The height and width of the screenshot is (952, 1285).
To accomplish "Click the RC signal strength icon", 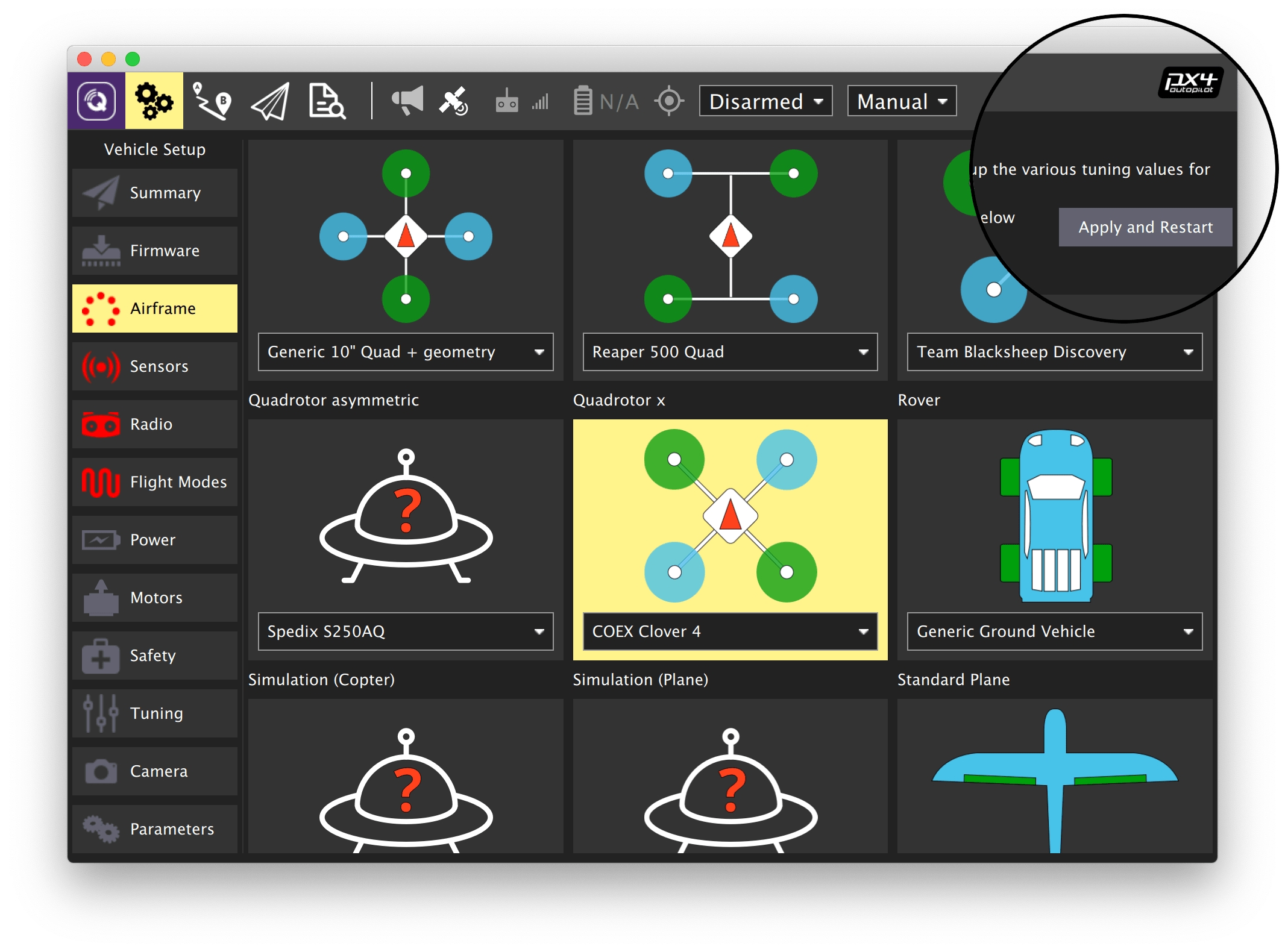I will (522, 101).
